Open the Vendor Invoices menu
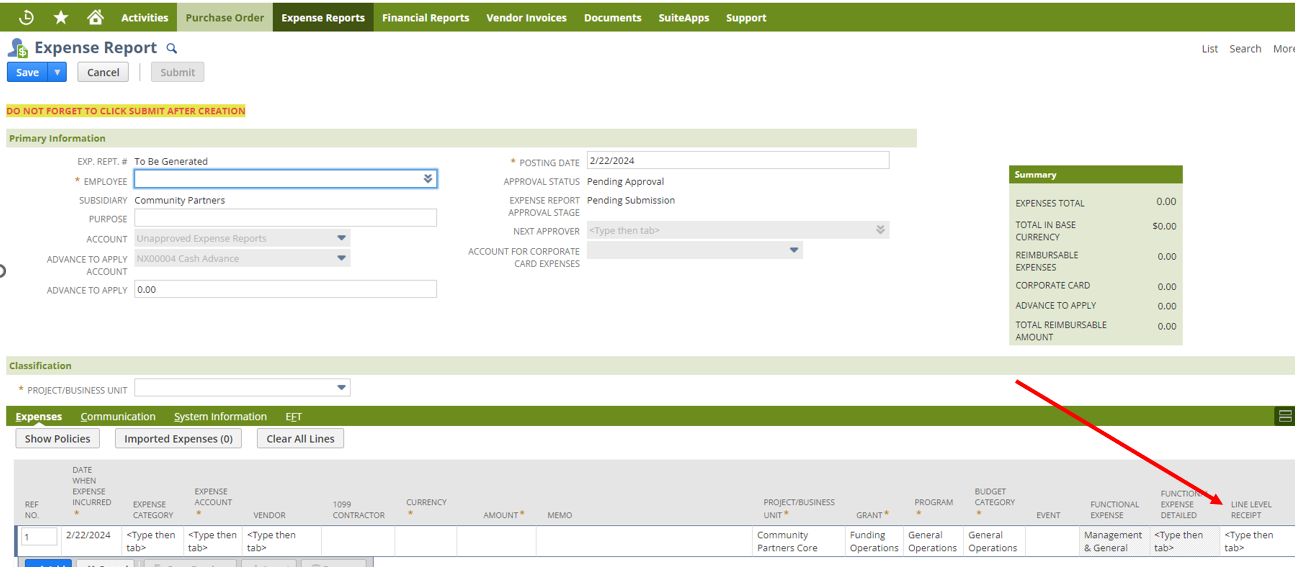 526,17
